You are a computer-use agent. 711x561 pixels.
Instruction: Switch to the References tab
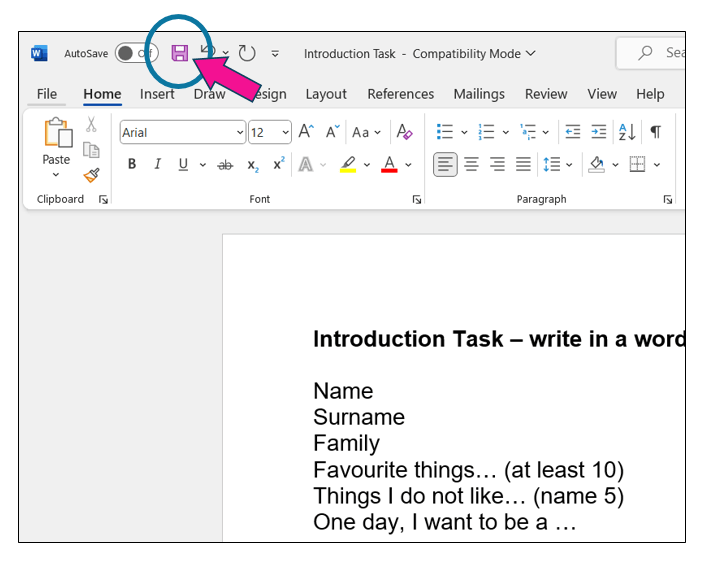[400, 94]
